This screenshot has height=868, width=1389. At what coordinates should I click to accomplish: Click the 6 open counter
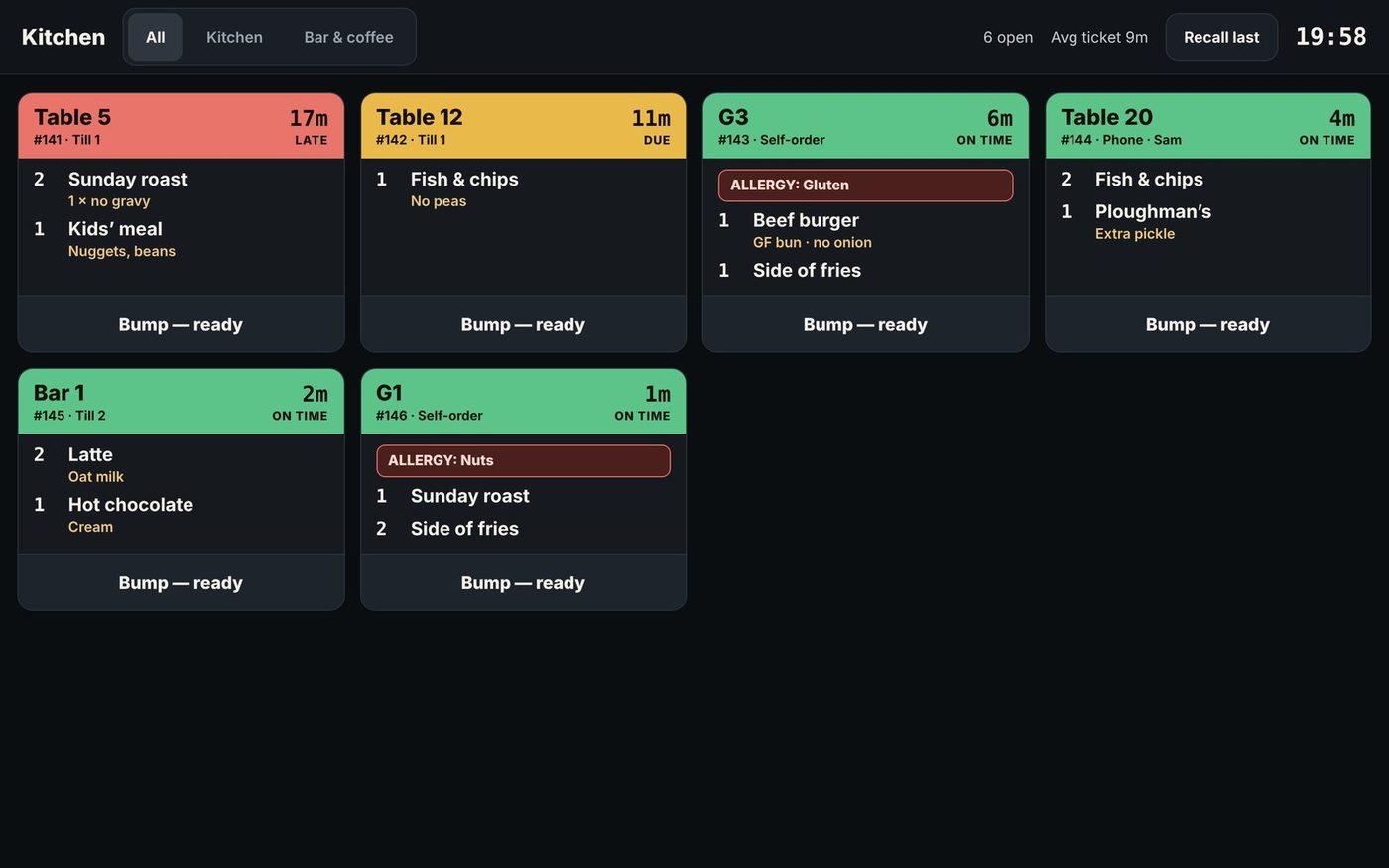point(1008,37)
